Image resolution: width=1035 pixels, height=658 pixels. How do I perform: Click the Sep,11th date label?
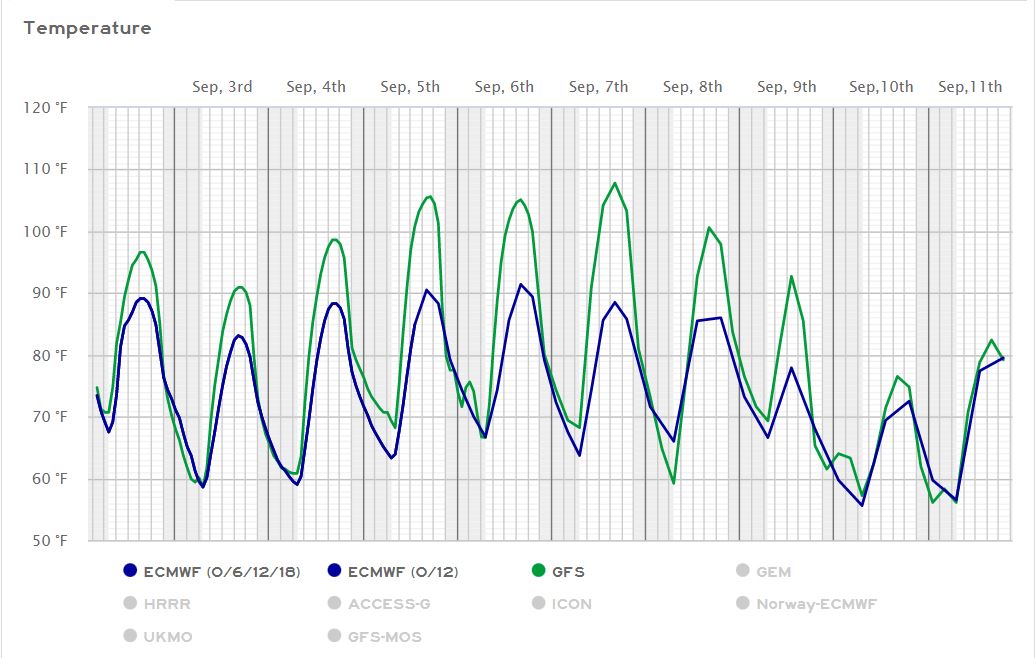point(969,87)
